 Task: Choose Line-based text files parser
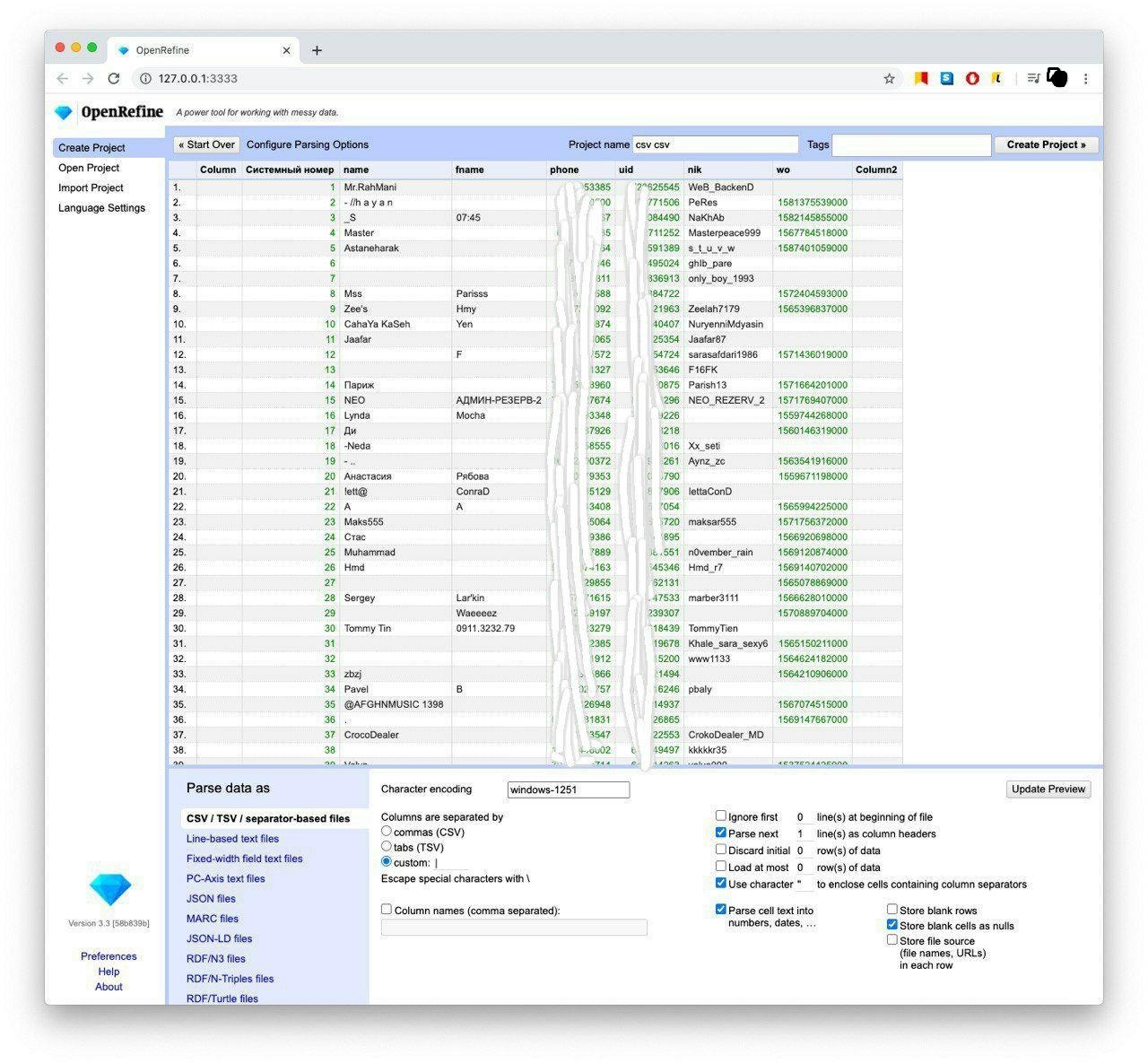pos(232,839)
